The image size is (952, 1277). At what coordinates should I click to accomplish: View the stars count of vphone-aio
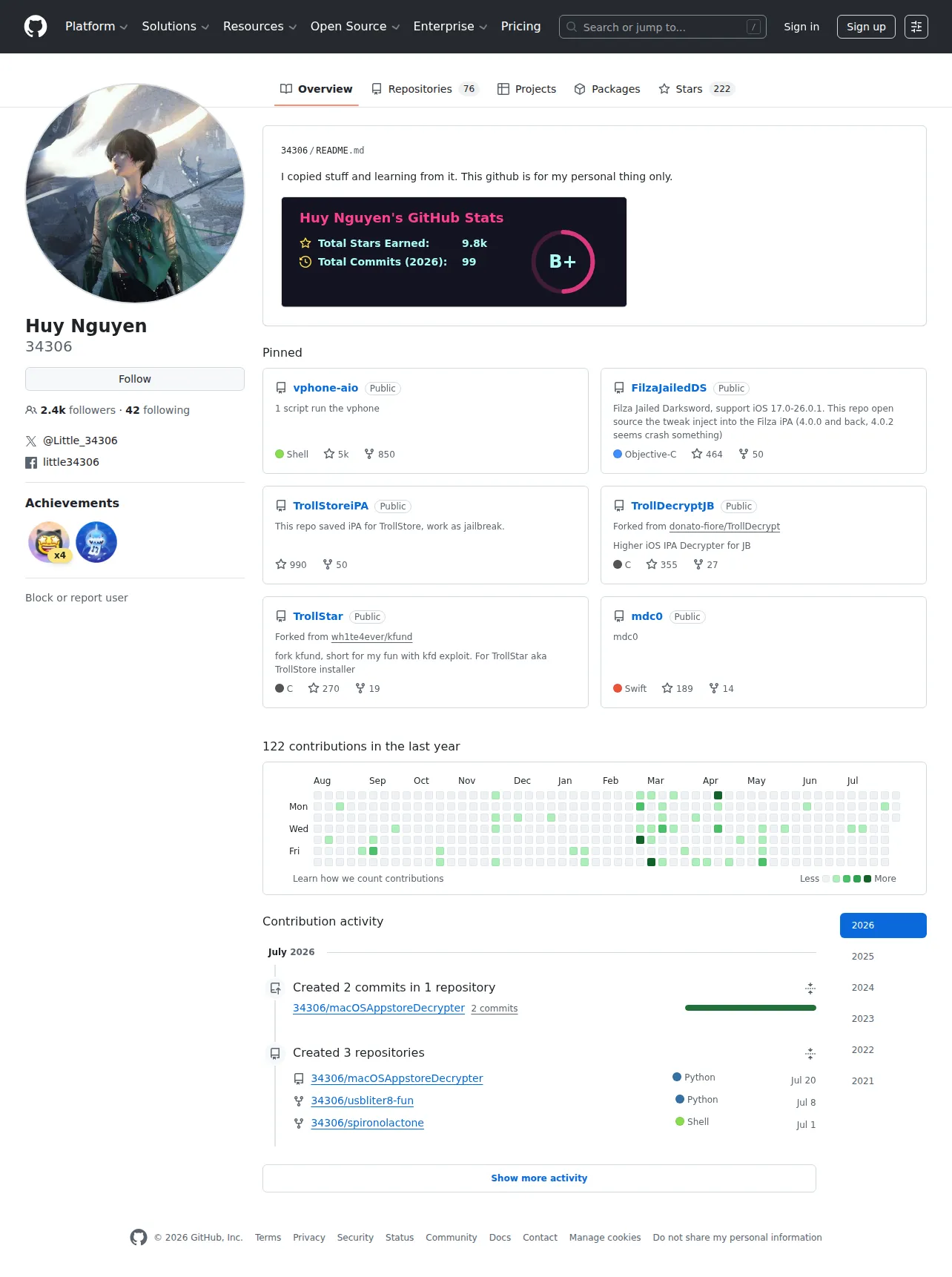[x=336, y=454]
